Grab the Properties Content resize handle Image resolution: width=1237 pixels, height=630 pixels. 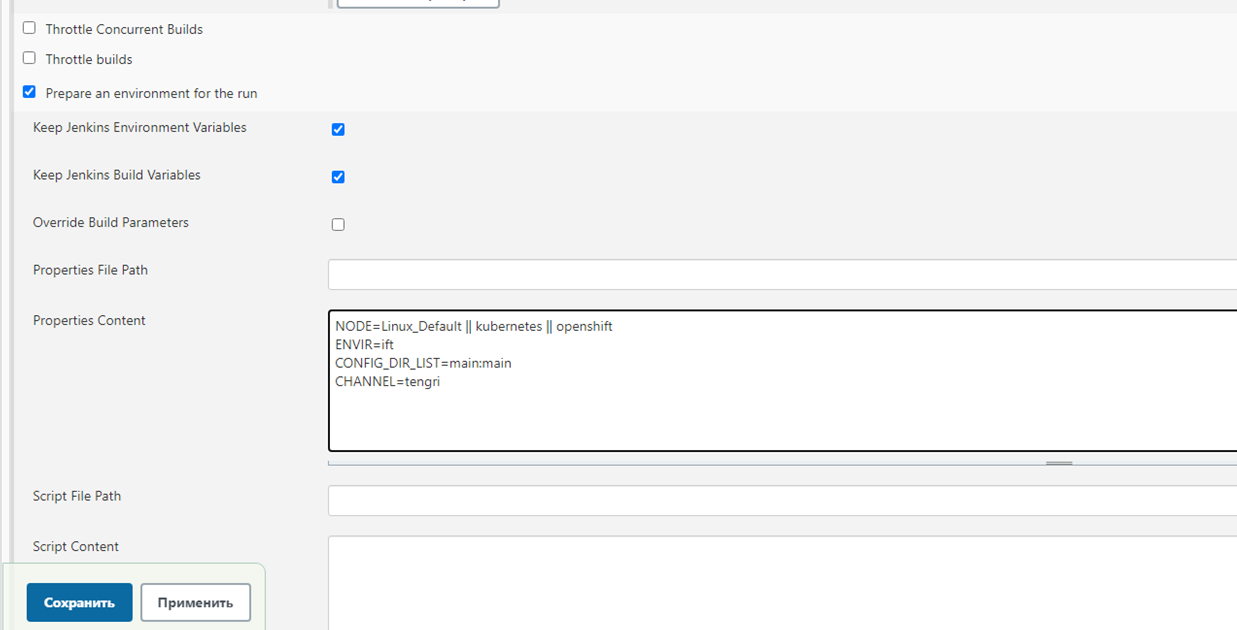(x=1059, y=463)
